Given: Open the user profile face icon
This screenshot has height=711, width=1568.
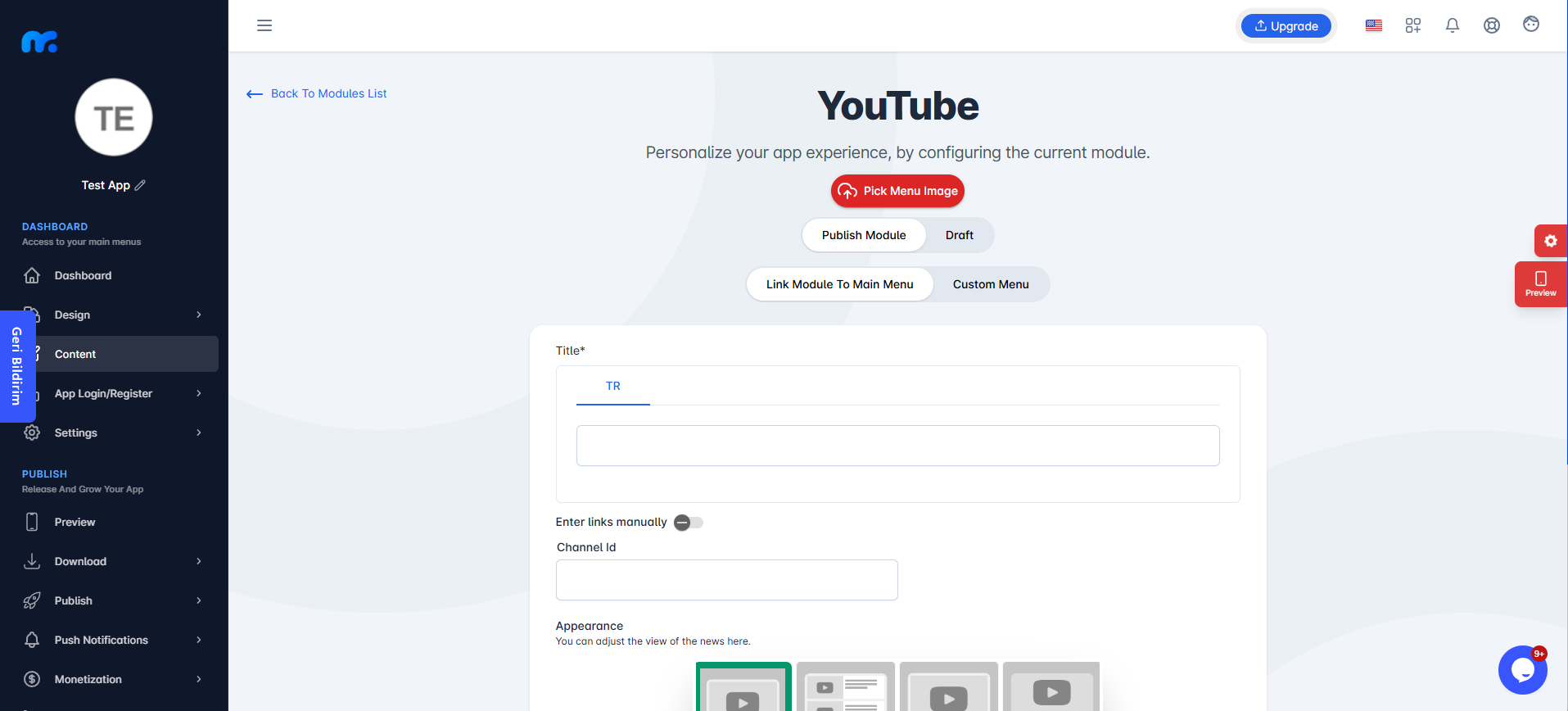Looking at the screenshot, I should point(1531,25).
